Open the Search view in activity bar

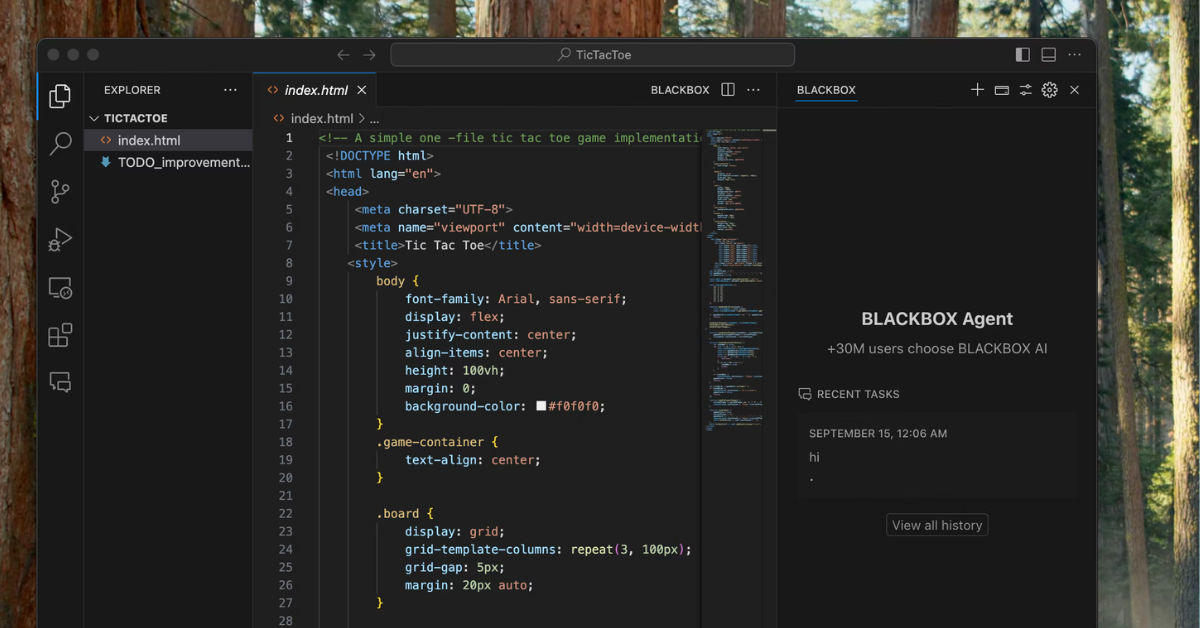tap(60, 144)
